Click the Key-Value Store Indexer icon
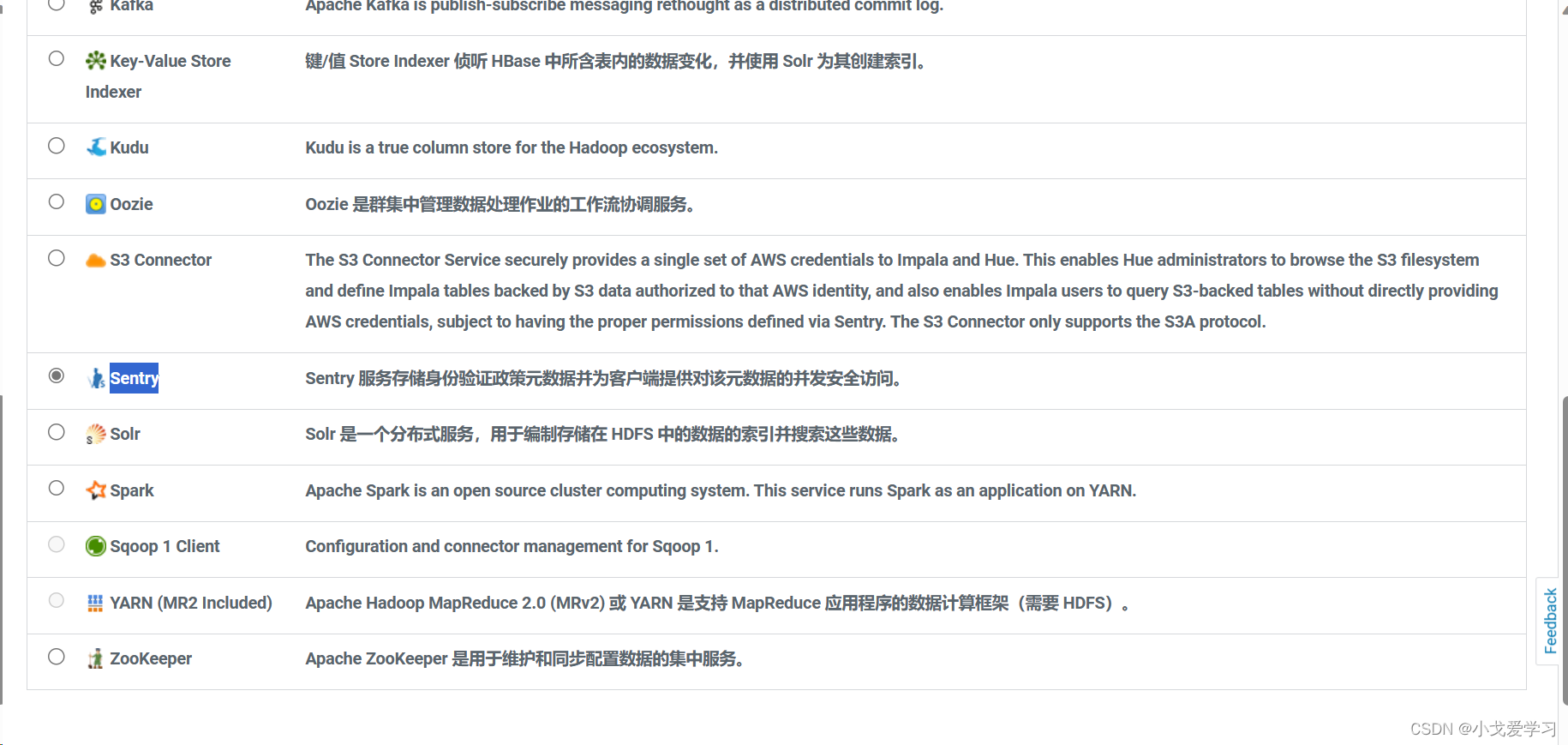Screen dimensions: 1568x745 point(96,61)
